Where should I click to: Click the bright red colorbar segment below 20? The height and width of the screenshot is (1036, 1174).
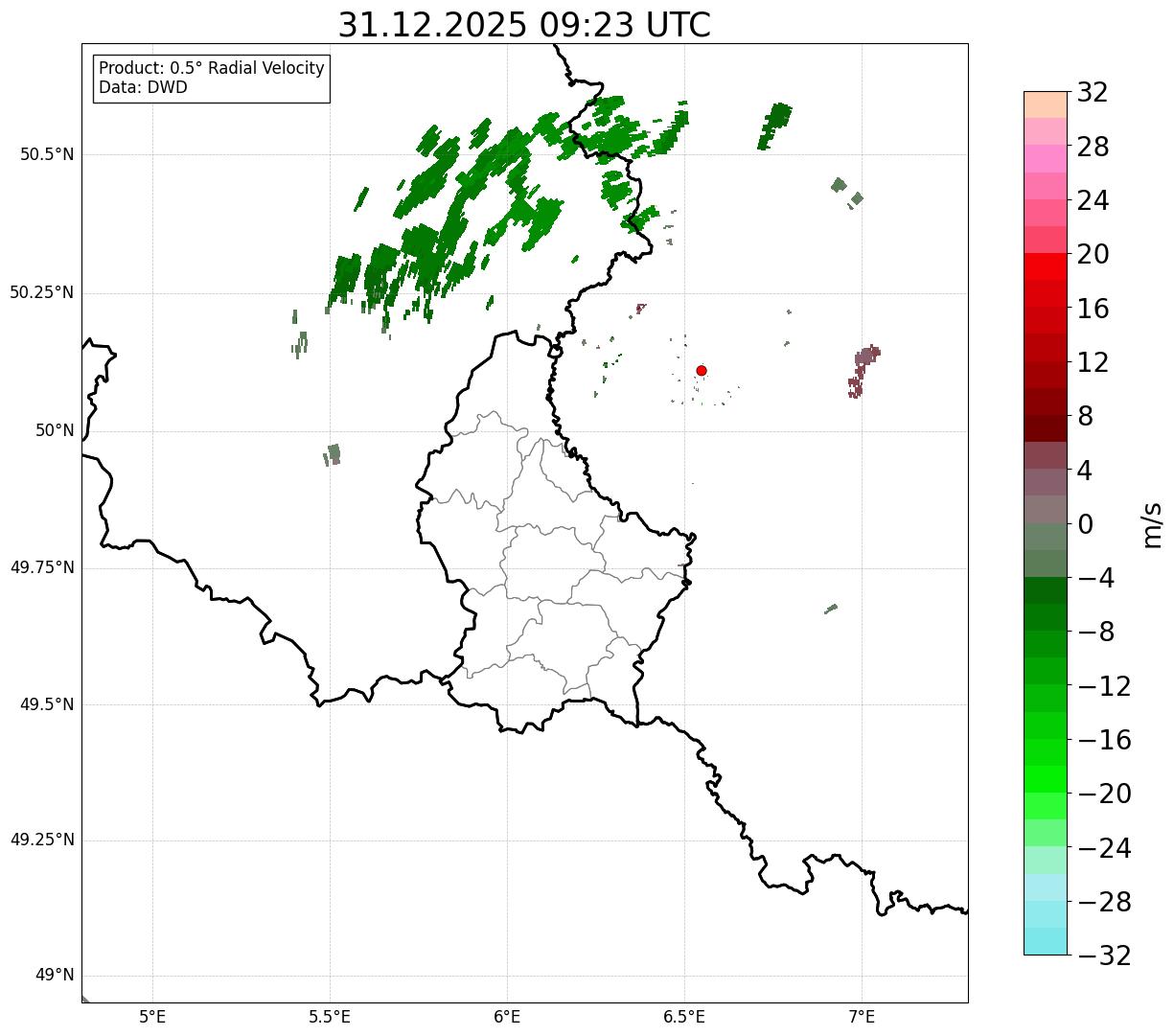(1046, 266)
